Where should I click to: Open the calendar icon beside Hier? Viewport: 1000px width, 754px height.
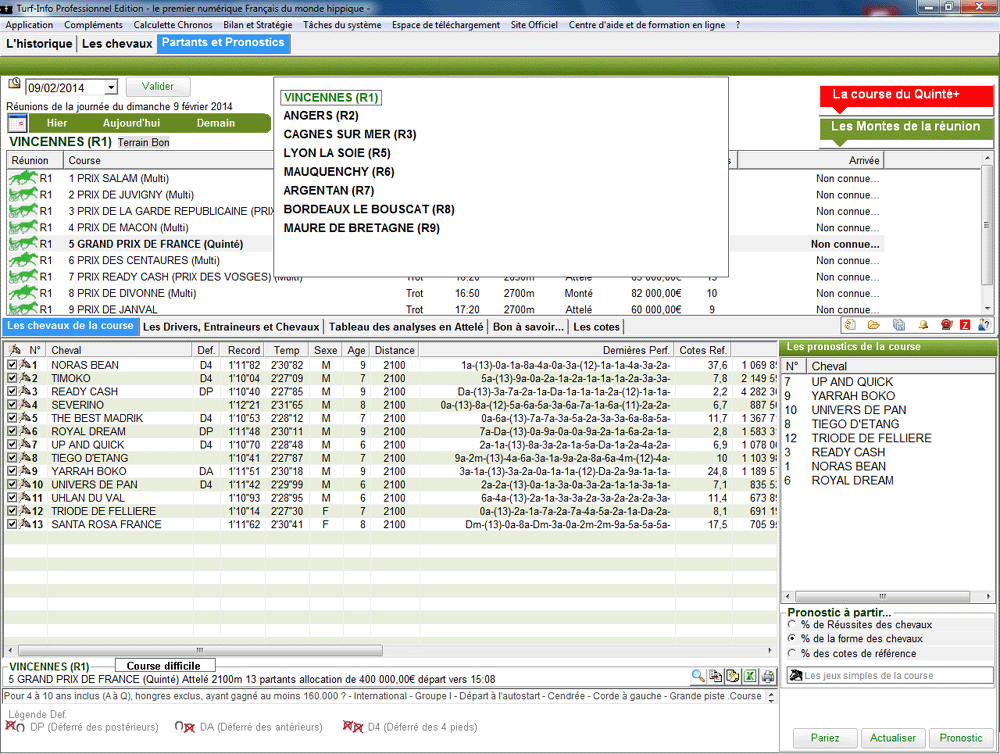(x=17, y=123)
